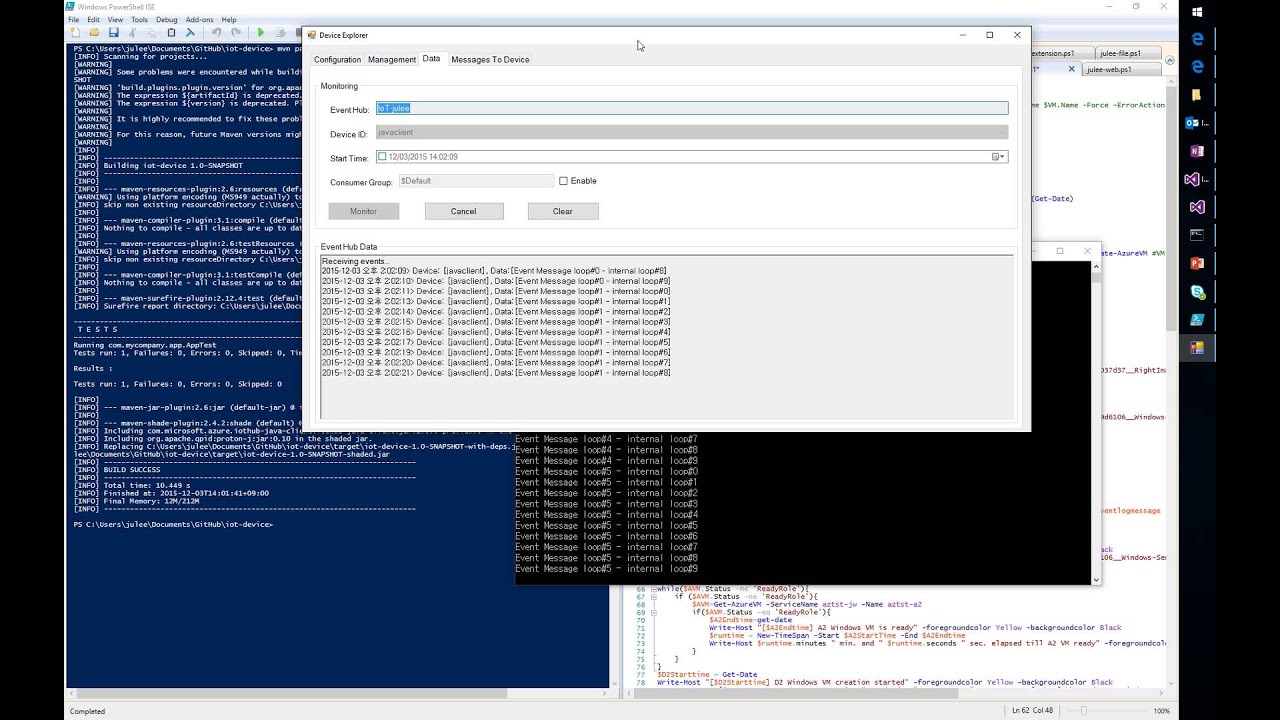Open PowerShell taskbar icon
The width and height of the screenshot is (1280, 720).
click(1196, 319)
